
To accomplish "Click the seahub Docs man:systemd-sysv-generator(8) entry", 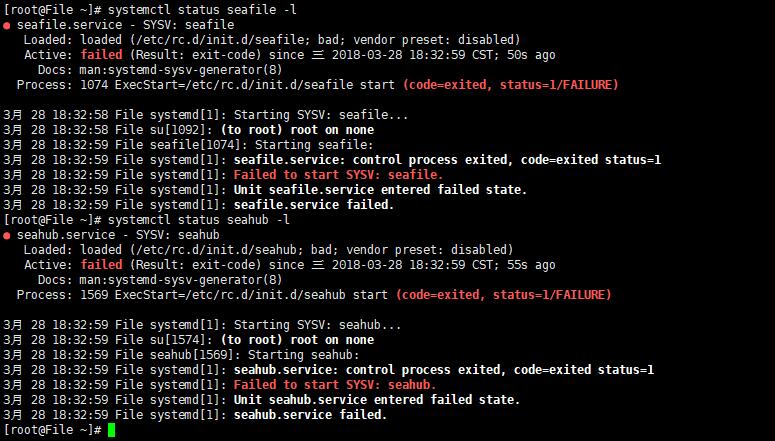I will (x=181, y=280).
